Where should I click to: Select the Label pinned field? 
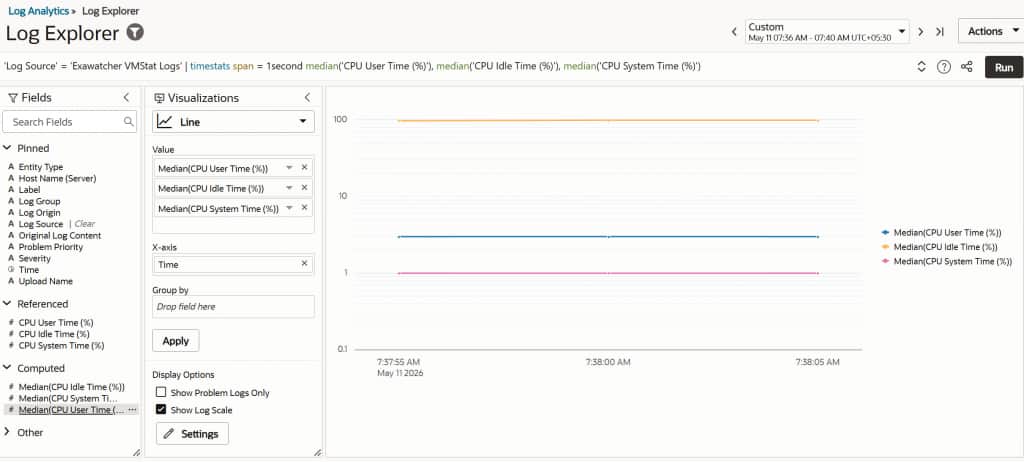29,190
